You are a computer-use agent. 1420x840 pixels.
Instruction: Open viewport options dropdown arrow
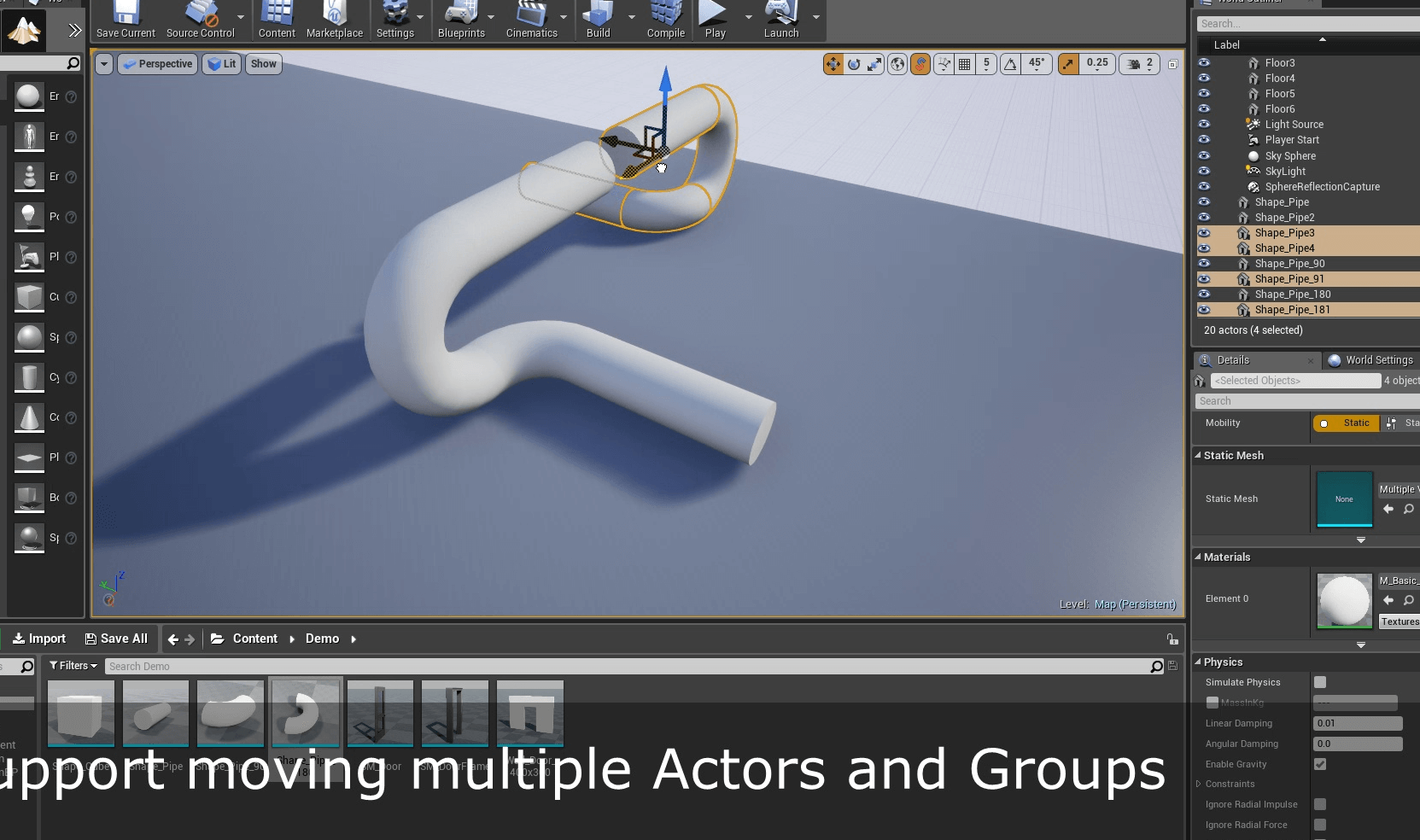(x=104, y=64)
